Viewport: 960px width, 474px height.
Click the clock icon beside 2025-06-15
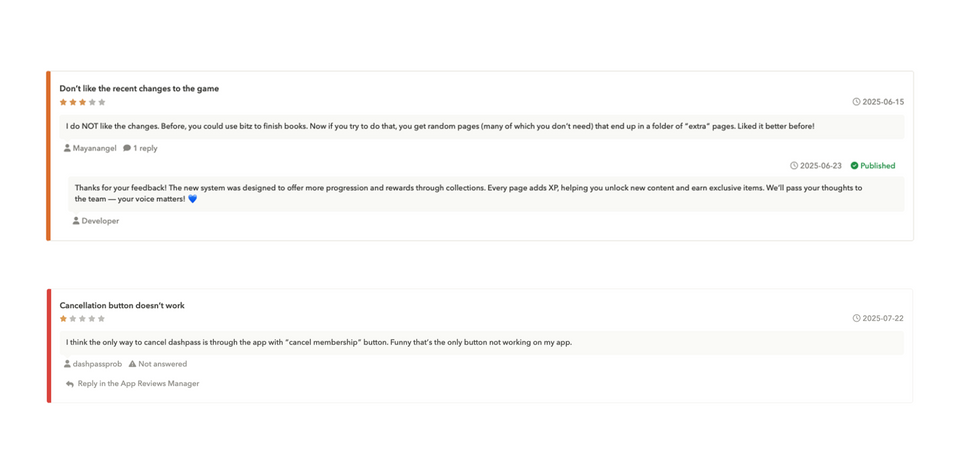click(x=856, y=102)
